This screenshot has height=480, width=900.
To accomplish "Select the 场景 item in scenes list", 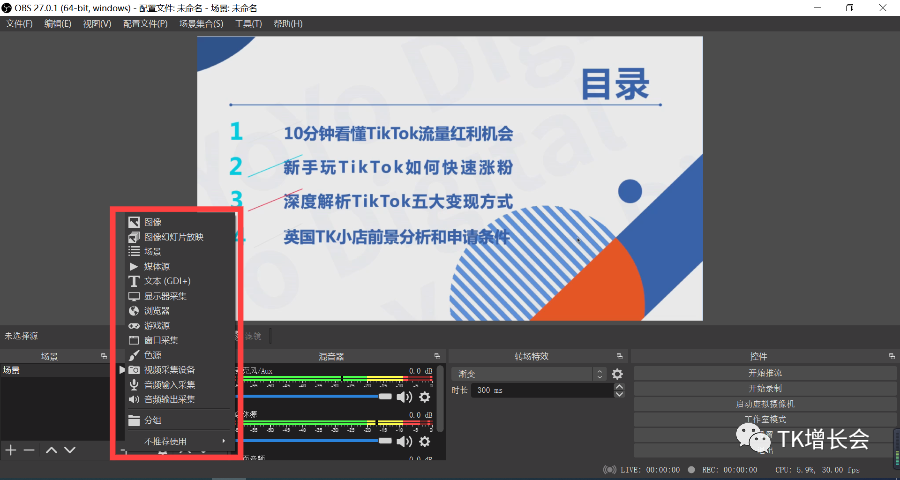I will click(x=55, y=371).
